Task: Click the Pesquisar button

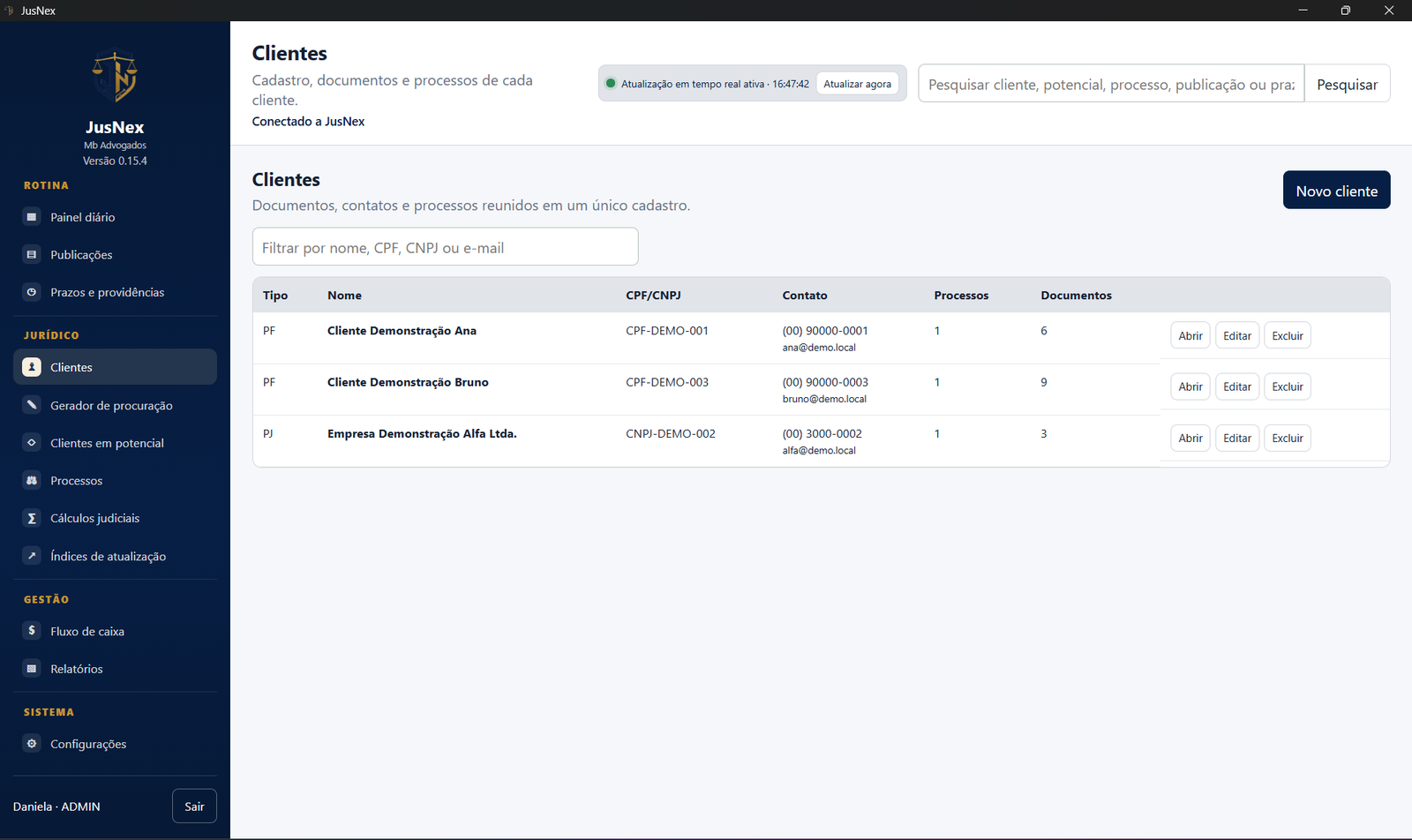Action: [1347, 83]
